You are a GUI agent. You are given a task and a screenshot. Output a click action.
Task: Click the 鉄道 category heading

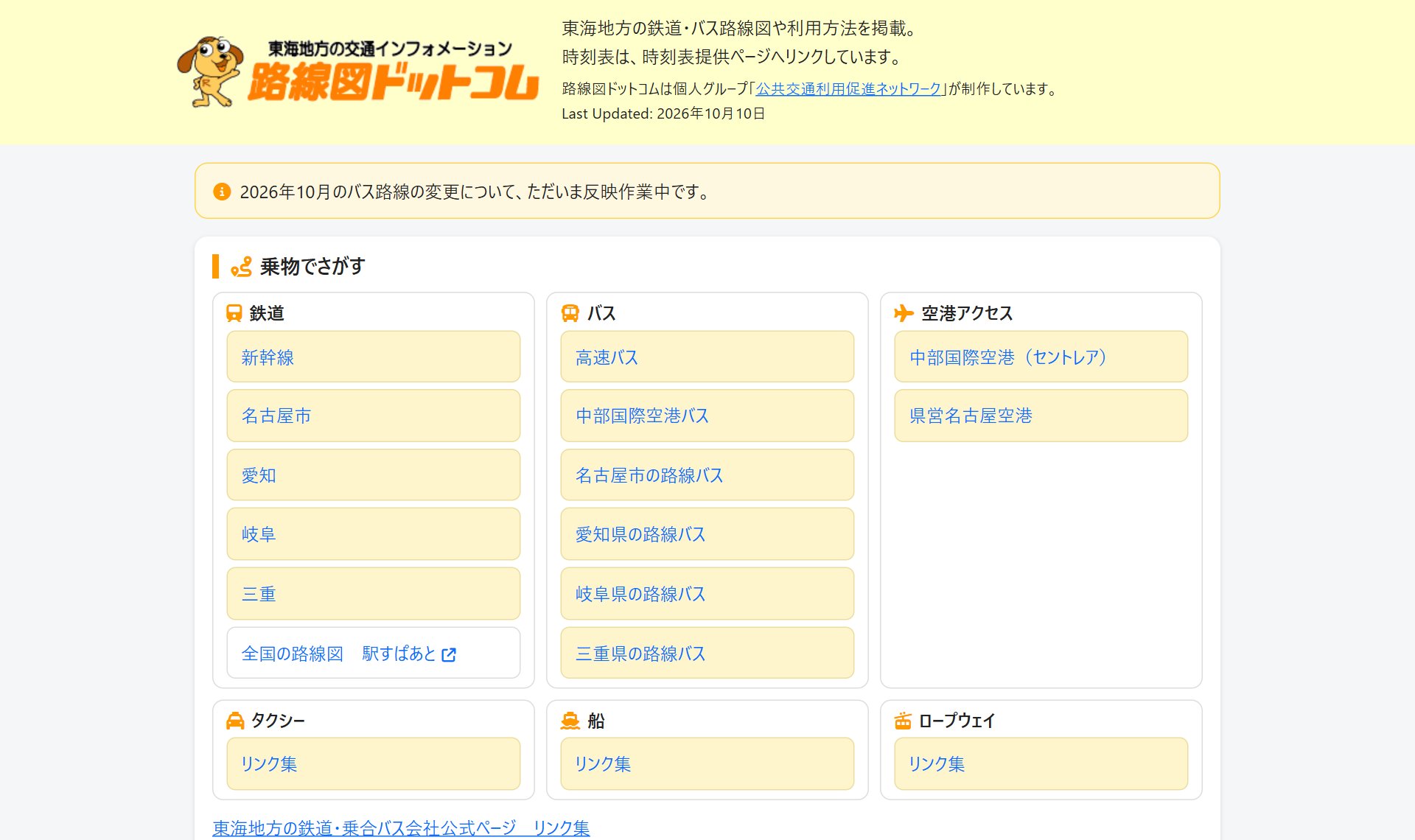point(267,313)
